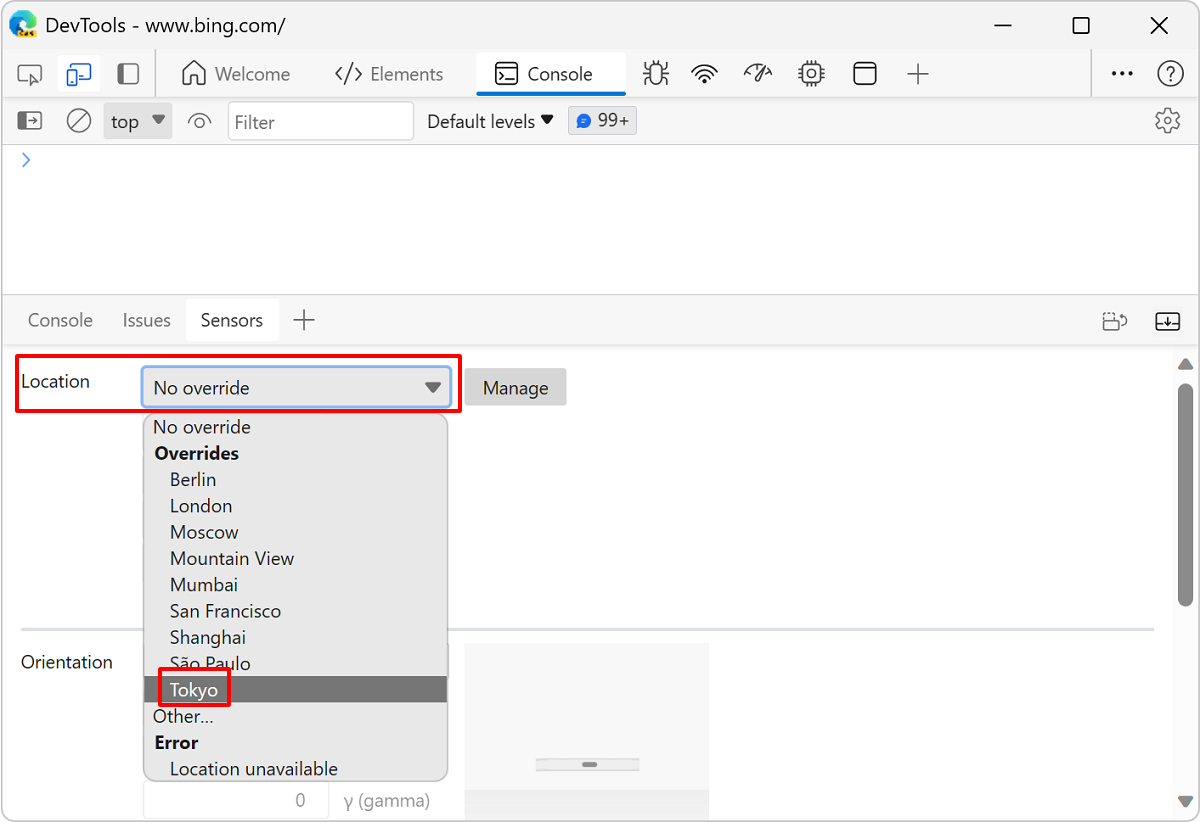Click the Sensors panel scrollbar thumb
The image size is (1200, 822).
(1185, 494)
